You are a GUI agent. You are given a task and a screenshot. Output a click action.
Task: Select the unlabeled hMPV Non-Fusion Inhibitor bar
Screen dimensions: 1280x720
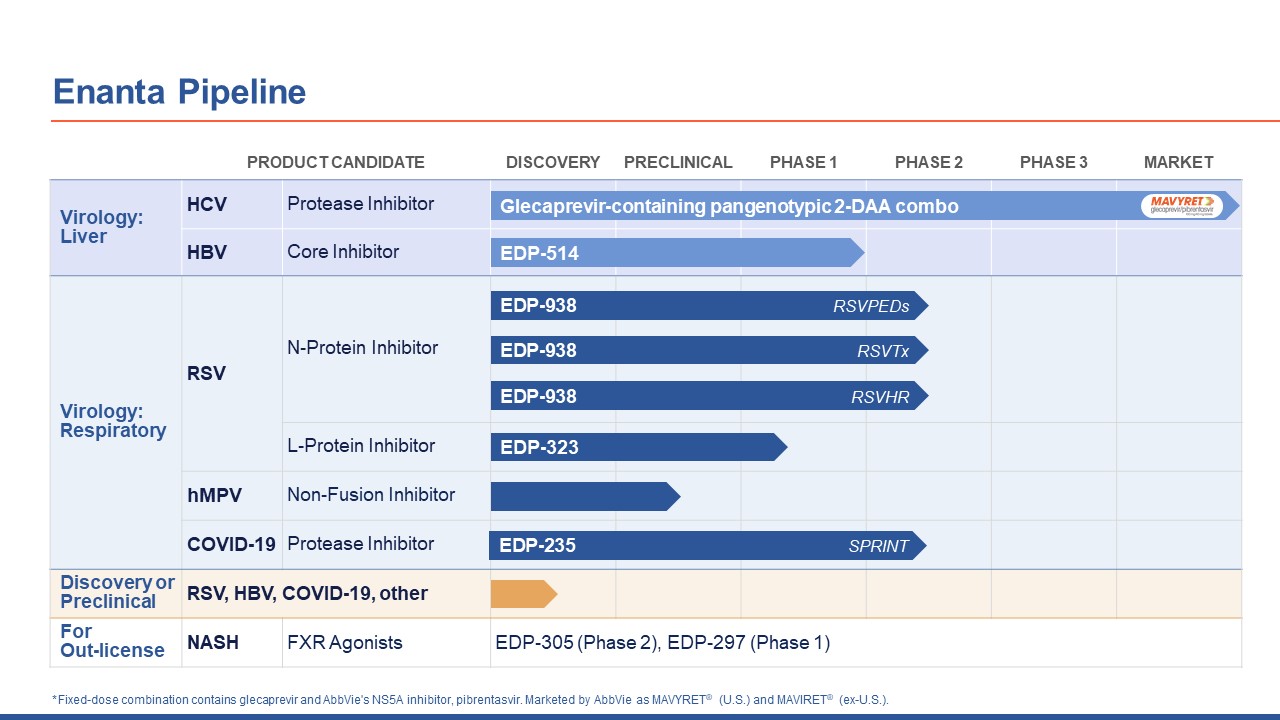pyautogui.click(x=584, y=496)
